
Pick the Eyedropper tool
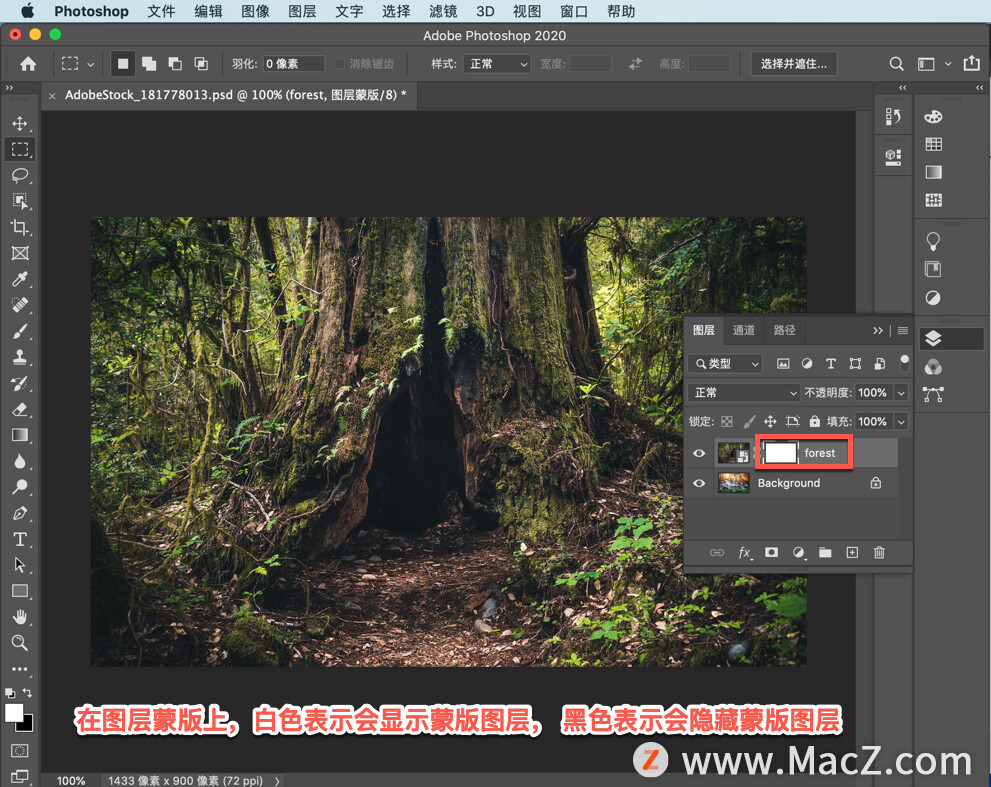point(19,280)
